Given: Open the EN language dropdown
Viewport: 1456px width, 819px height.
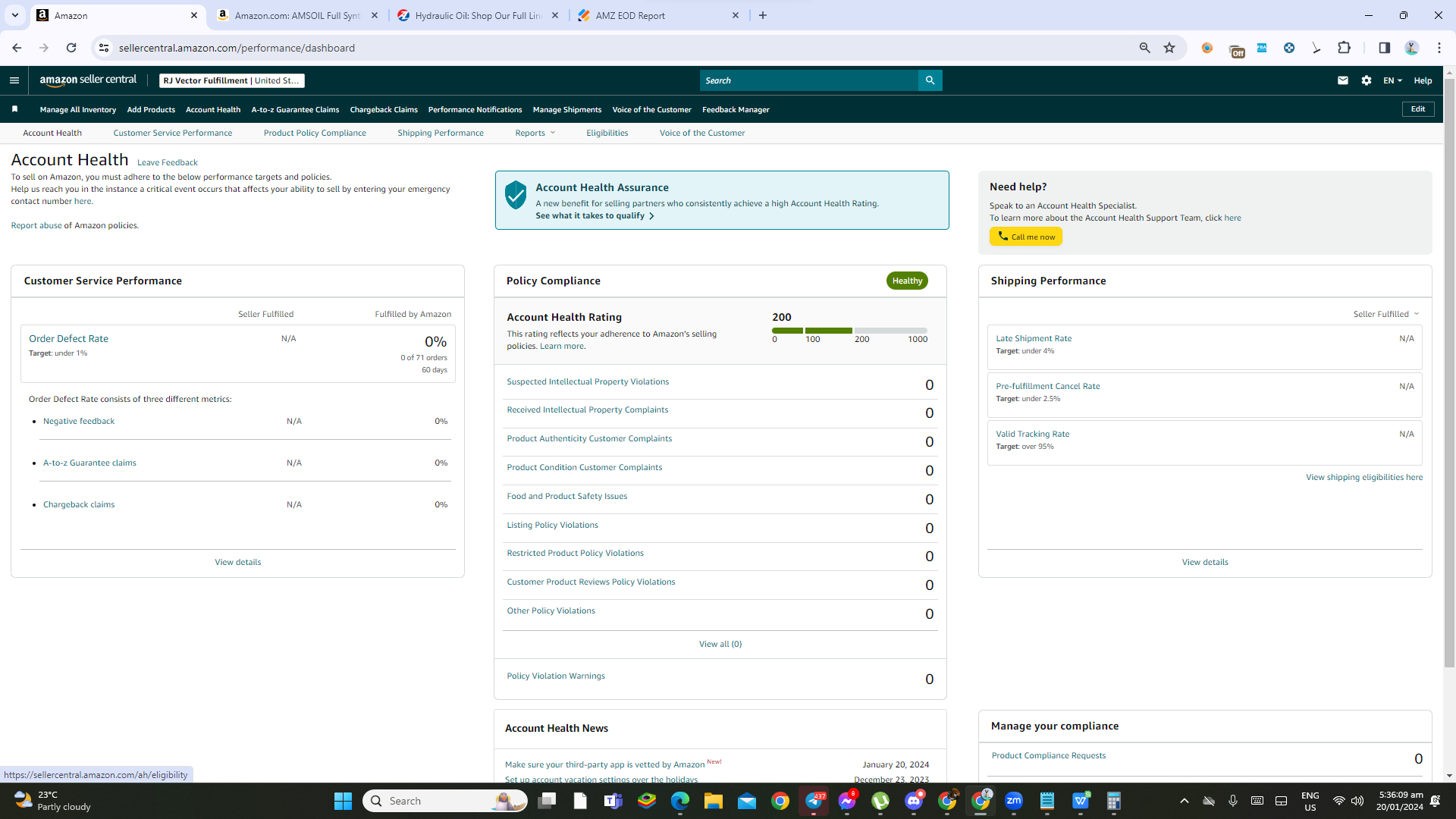Looking at the screenshot, I should coord(1392,80).
